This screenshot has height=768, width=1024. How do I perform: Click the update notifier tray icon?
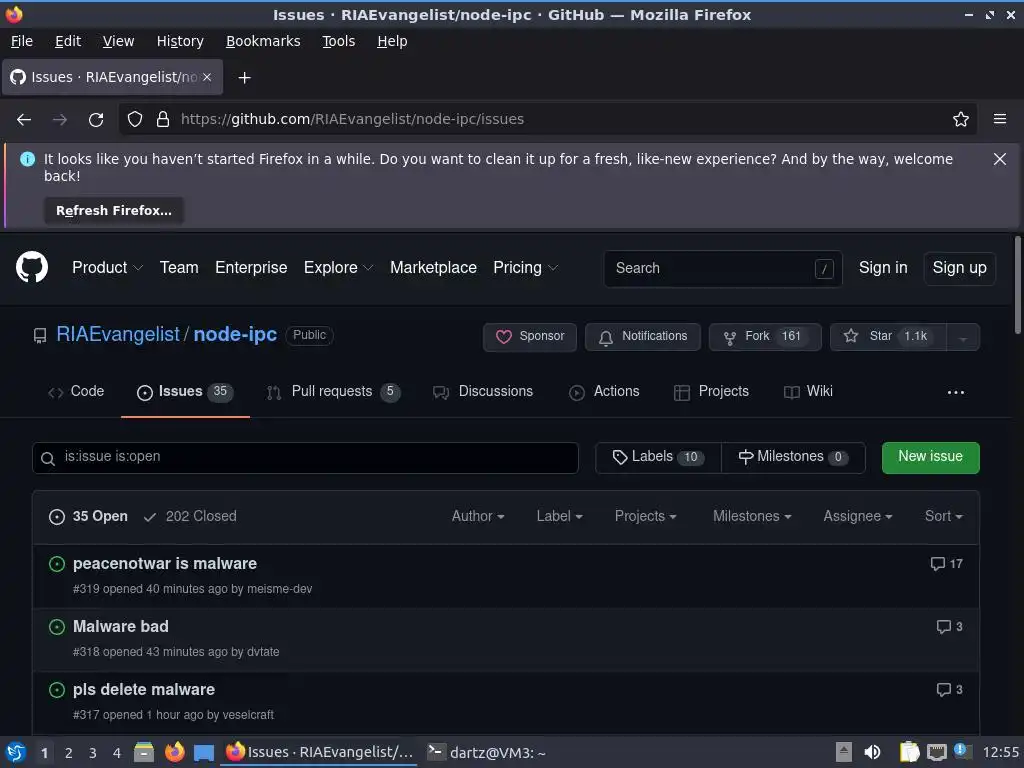click(x=963, y=751)
